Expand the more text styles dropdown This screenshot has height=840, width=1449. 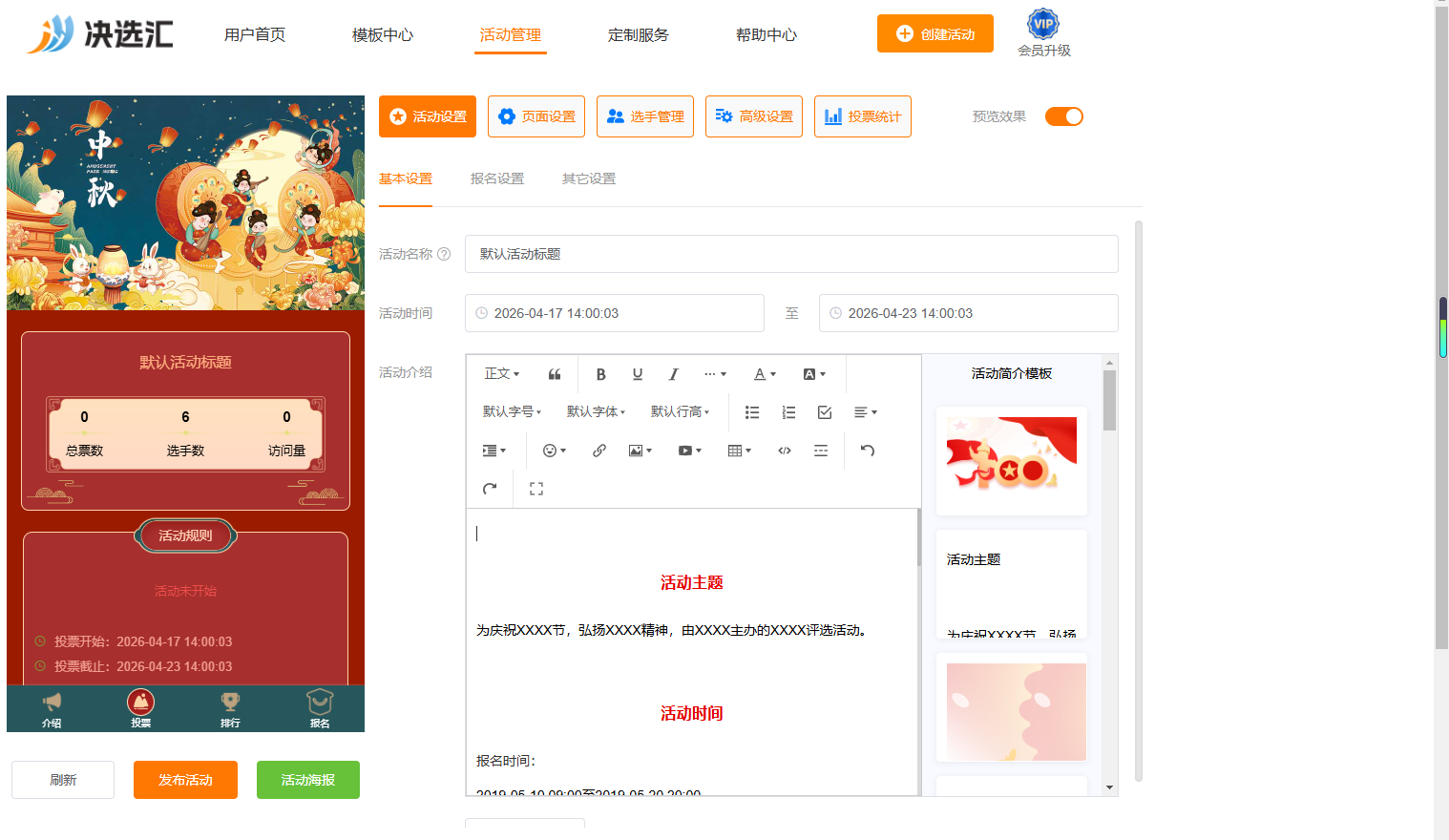pyautogui.click(x=715, y=374)
